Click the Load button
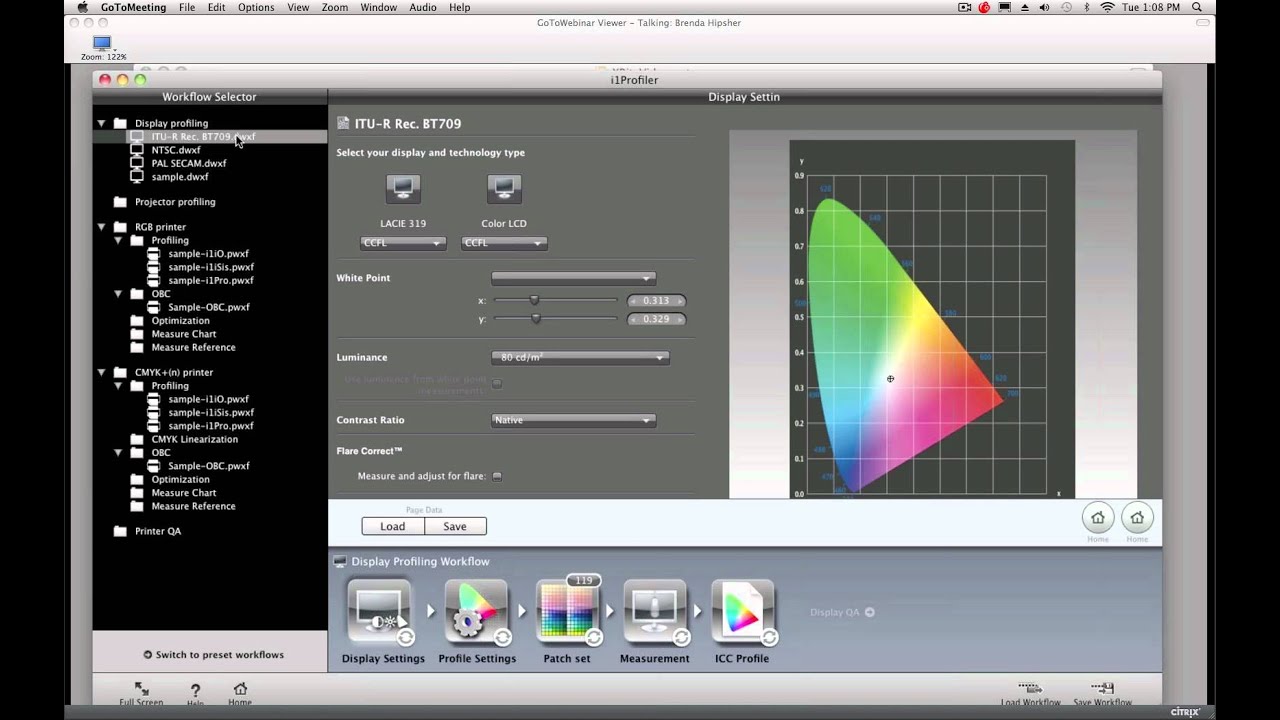The height and width of the screenshot is (720, 1280). tap(393, 526)
